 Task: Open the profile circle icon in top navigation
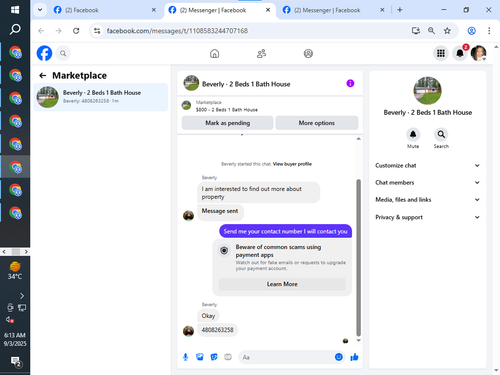tap(308, 53)
